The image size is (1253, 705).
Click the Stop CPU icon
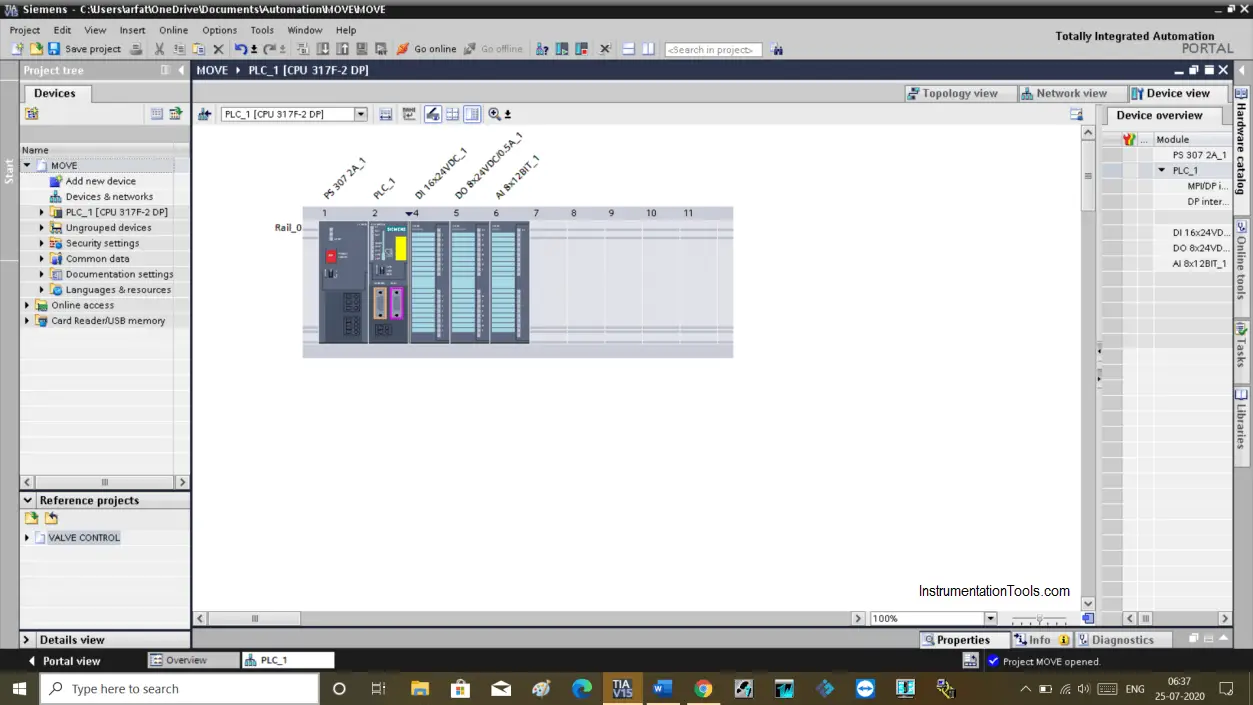(x=581, y=49)
